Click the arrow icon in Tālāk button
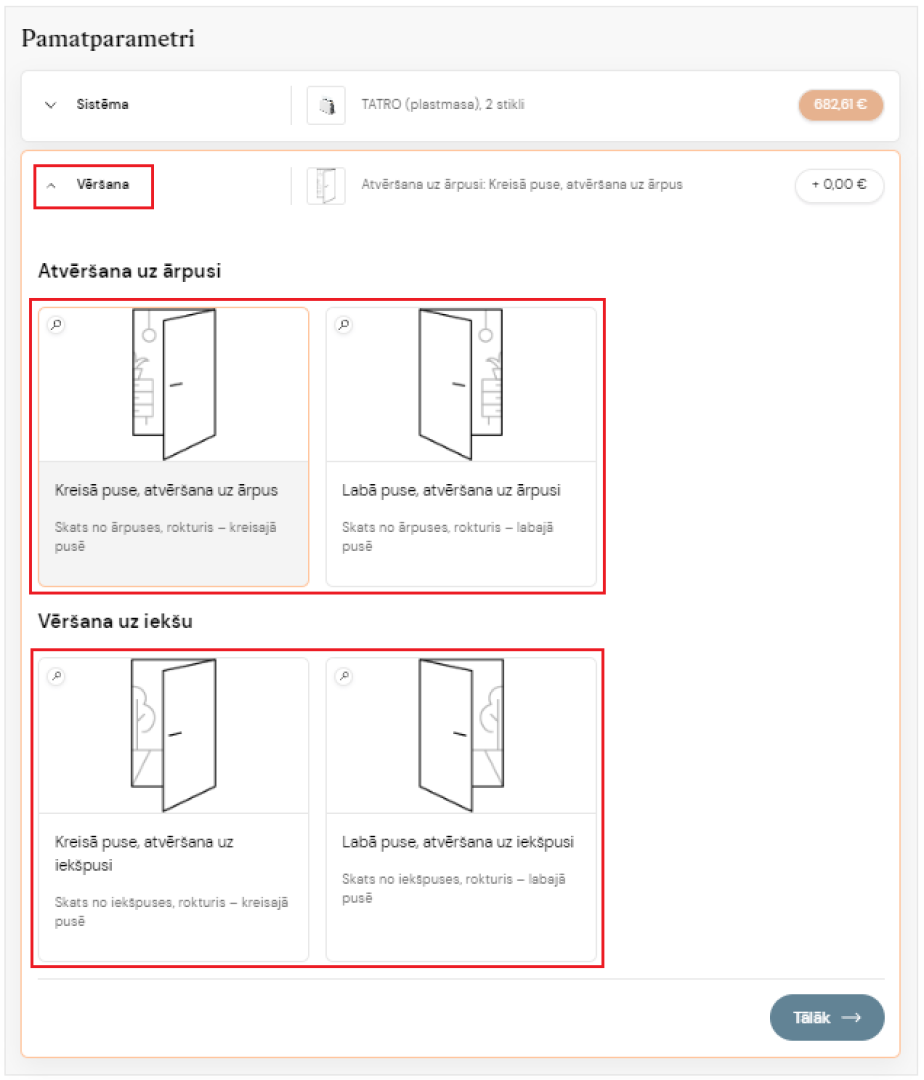924x1080 pixels. click(x=852, y=1017)
